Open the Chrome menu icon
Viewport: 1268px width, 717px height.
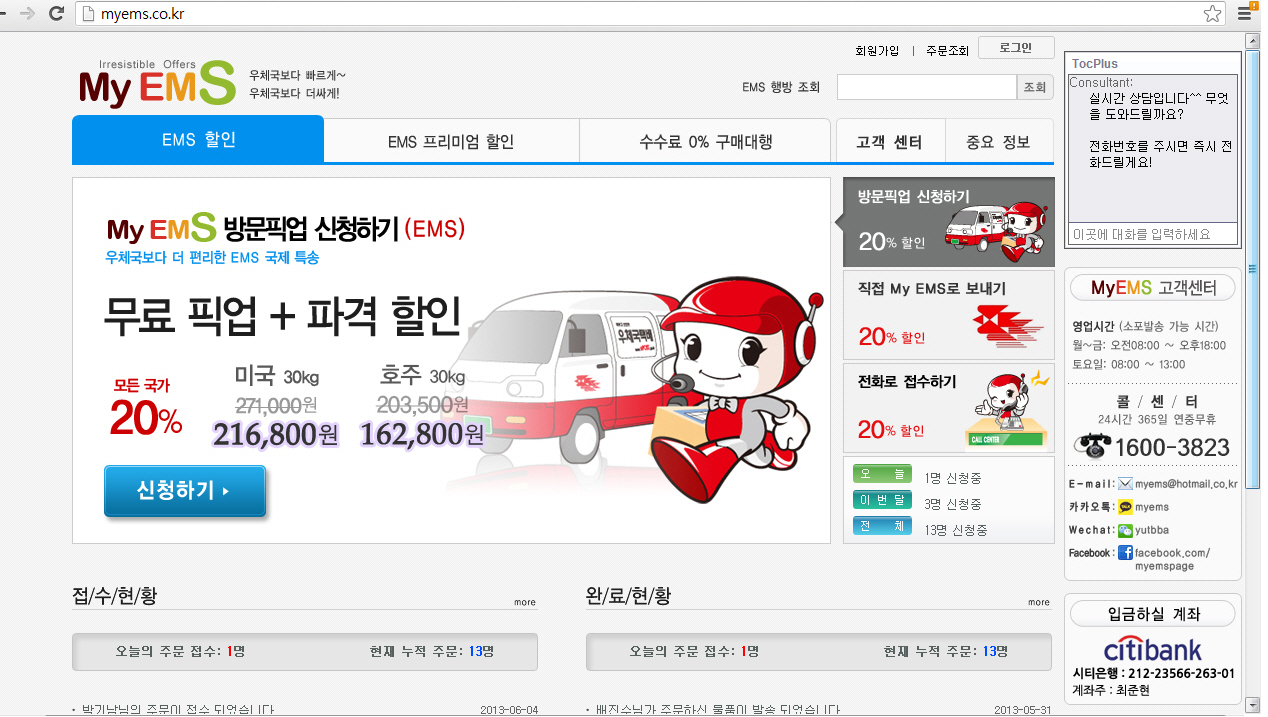coord(1246,14)
